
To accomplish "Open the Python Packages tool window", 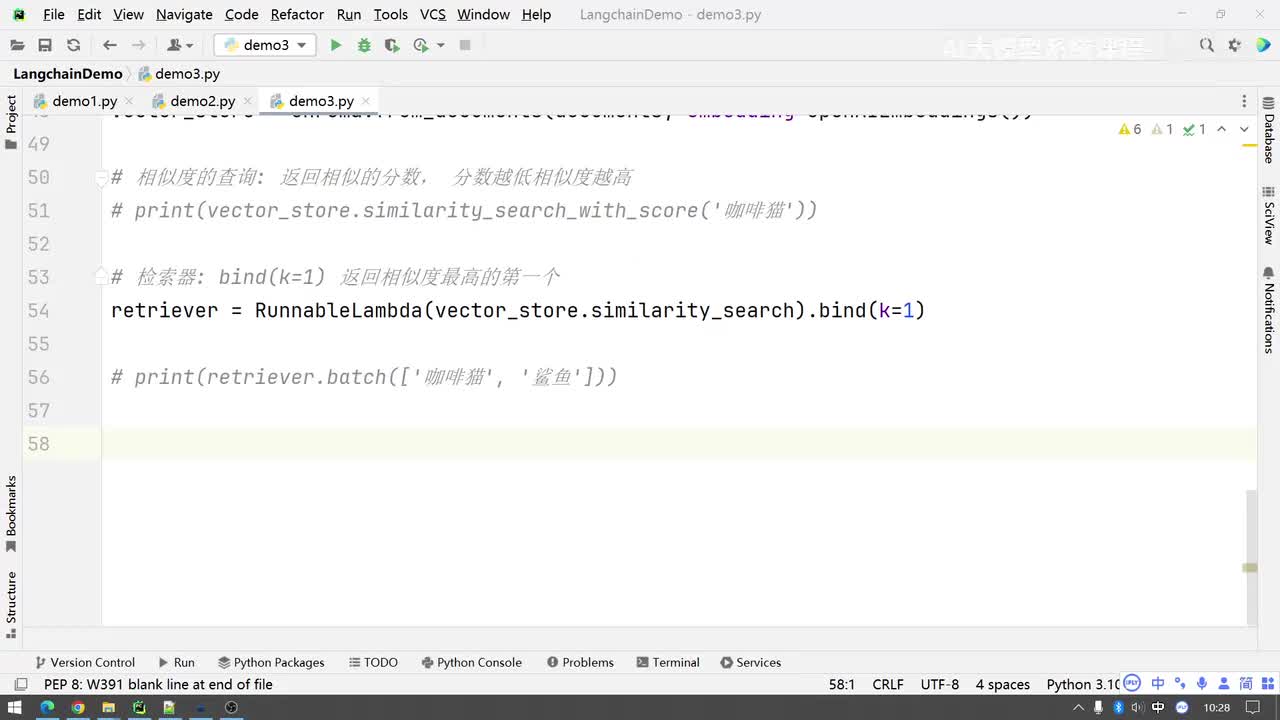I will (x=271, y=662).
